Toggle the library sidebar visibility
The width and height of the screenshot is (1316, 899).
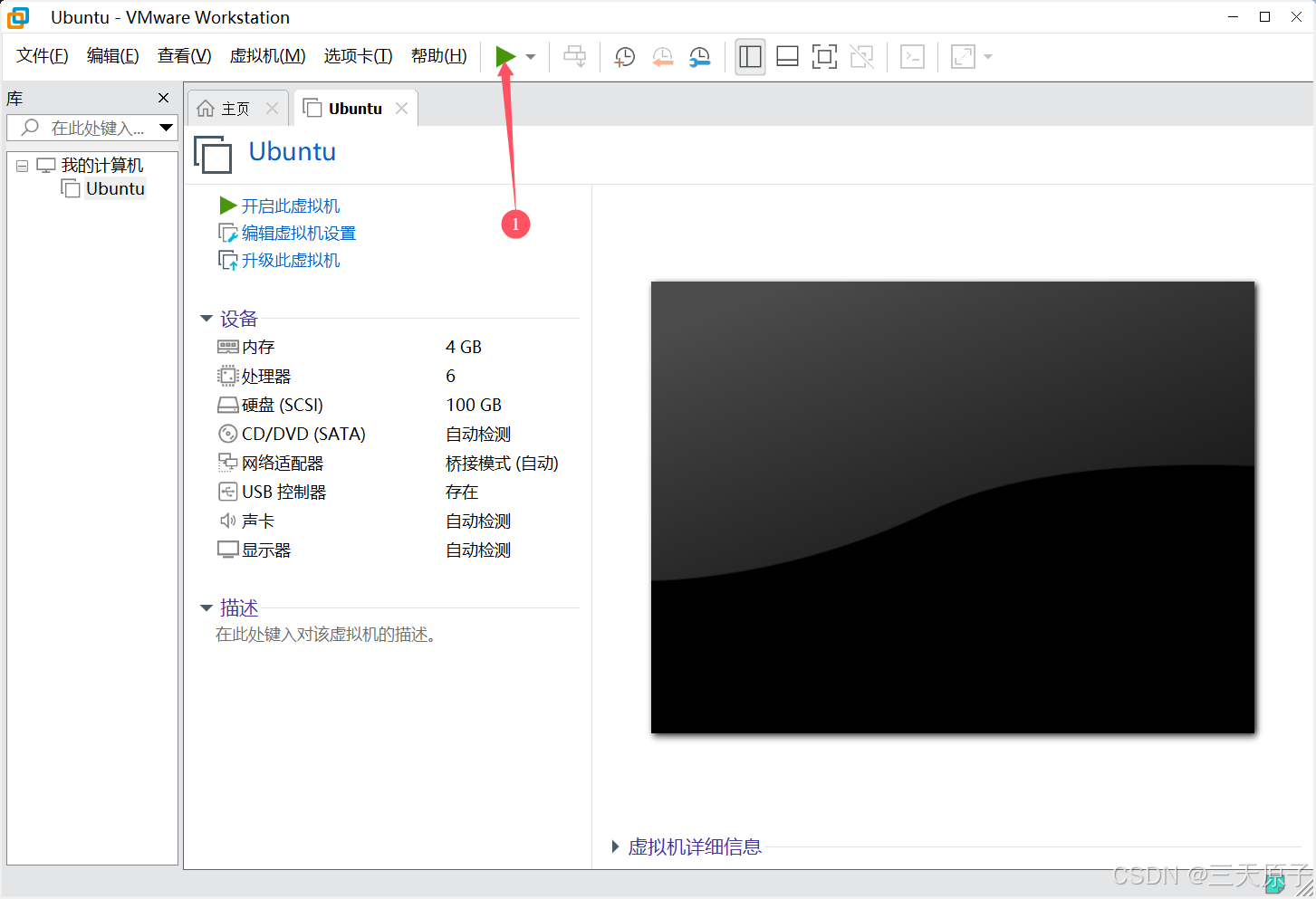coord(750,56)
